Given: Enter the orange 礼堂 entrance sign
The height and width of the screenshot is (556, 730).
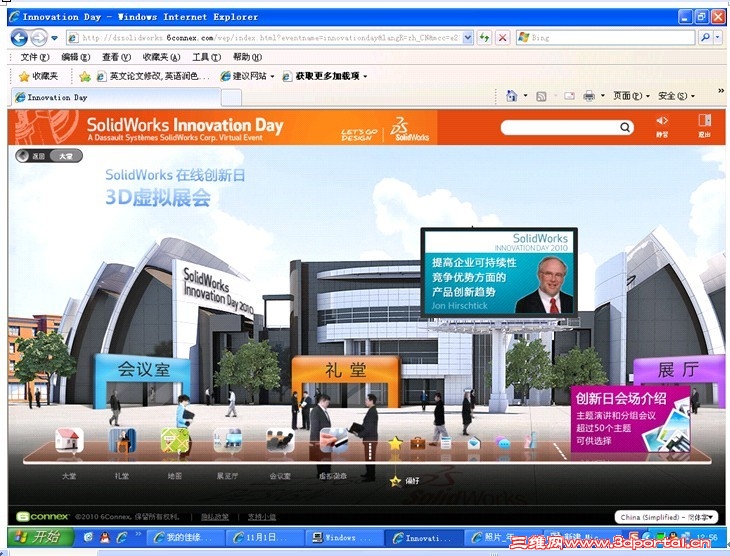Looking at the screenshot, I should [x=345, y=370].
